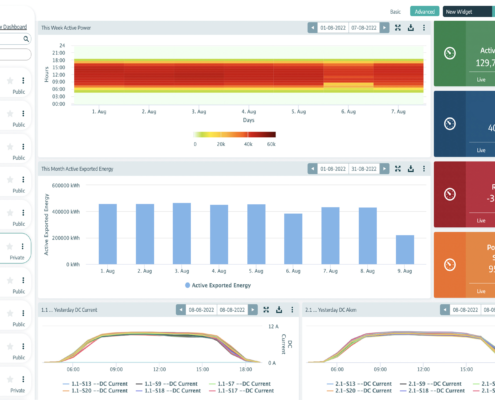Click the heatmap color scale gradient bar
Viewport: 495px width, 400px height.
234,134
